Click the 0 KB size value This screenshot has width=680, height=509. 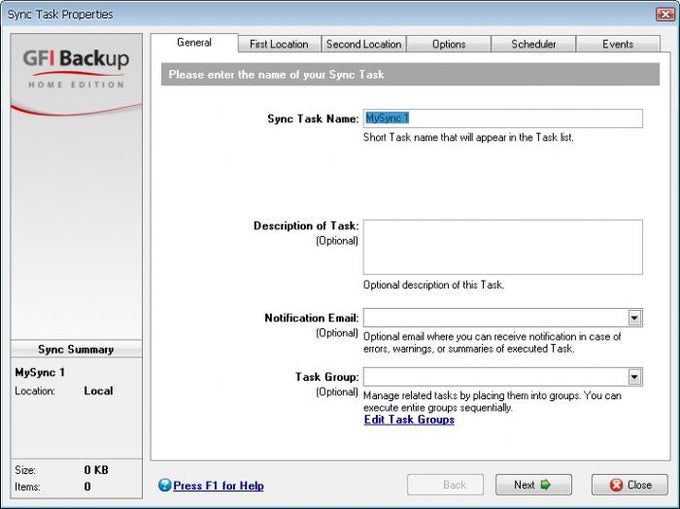96,470
